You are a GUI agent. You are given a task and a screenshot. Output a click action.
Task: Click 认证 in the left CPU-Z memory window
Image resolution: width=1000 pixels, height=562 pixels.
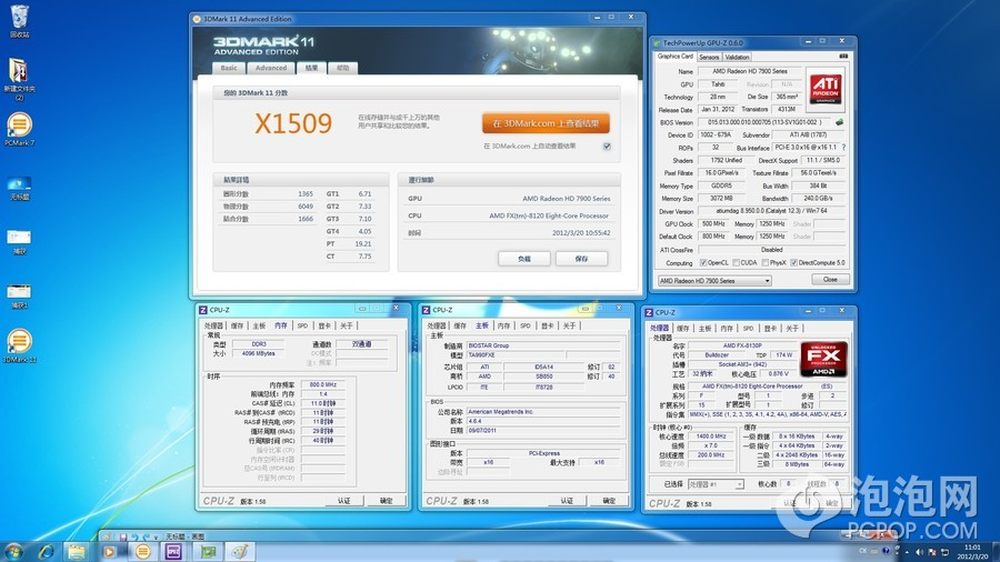click(344, 501)
